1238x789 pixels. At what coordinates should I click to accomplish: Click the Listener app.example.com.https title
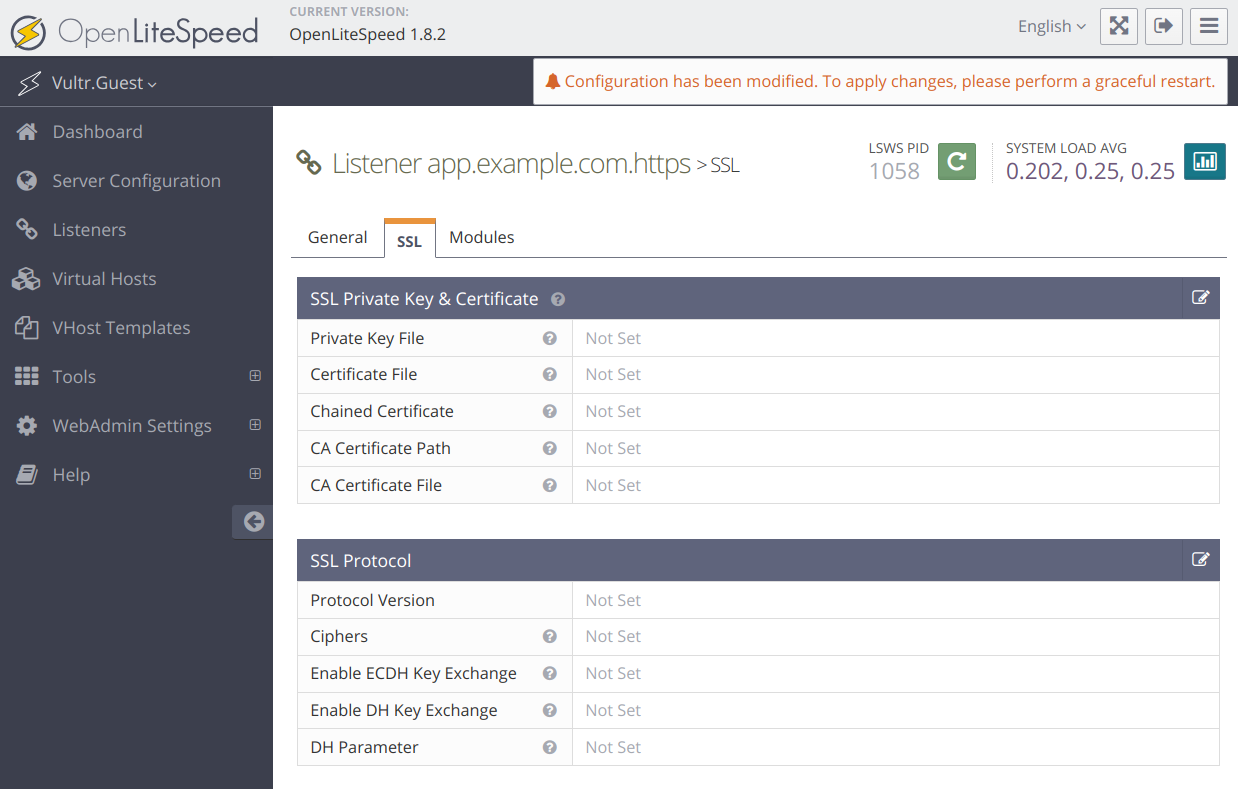[x=511, y=163]
